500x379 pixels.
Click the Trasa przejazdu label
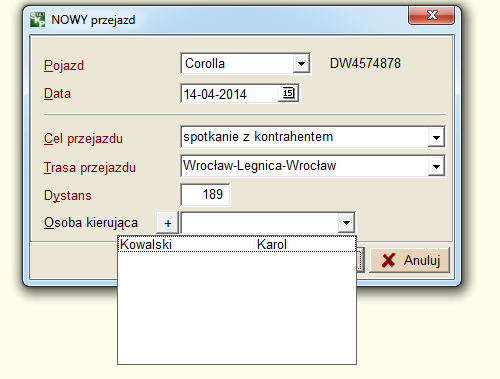[x=90, y=167]
